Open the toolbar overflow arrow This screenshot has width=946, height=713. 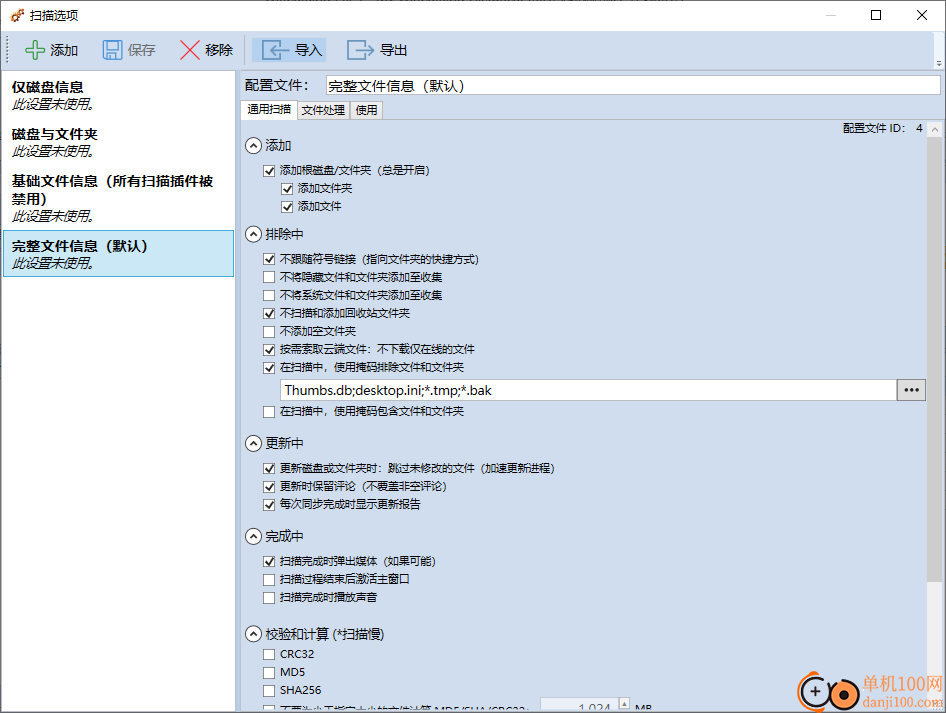pyautogui.click(x=939, y=63)
